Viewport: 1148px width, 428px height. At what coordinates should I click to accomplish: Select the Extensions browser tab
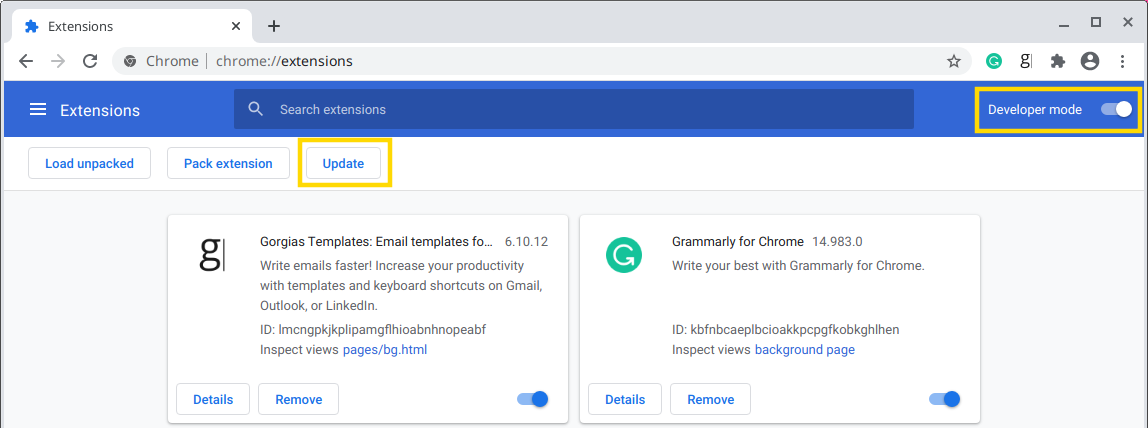132,26
